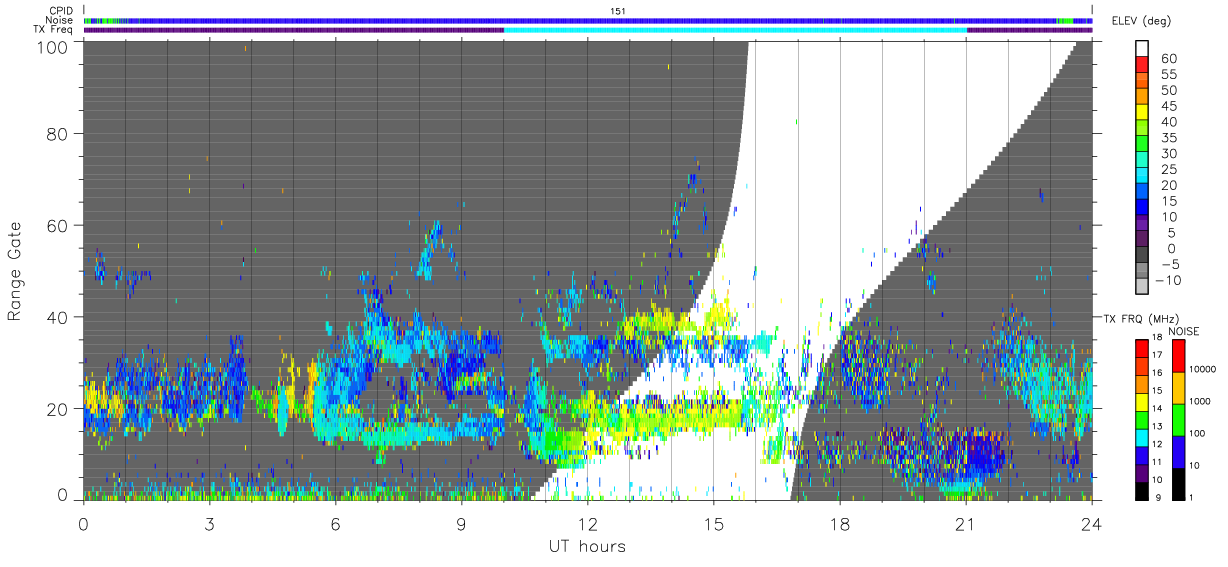Click the red swatch in the ELEV colorbar
1228x567 pixels.
click(1142, 66)
